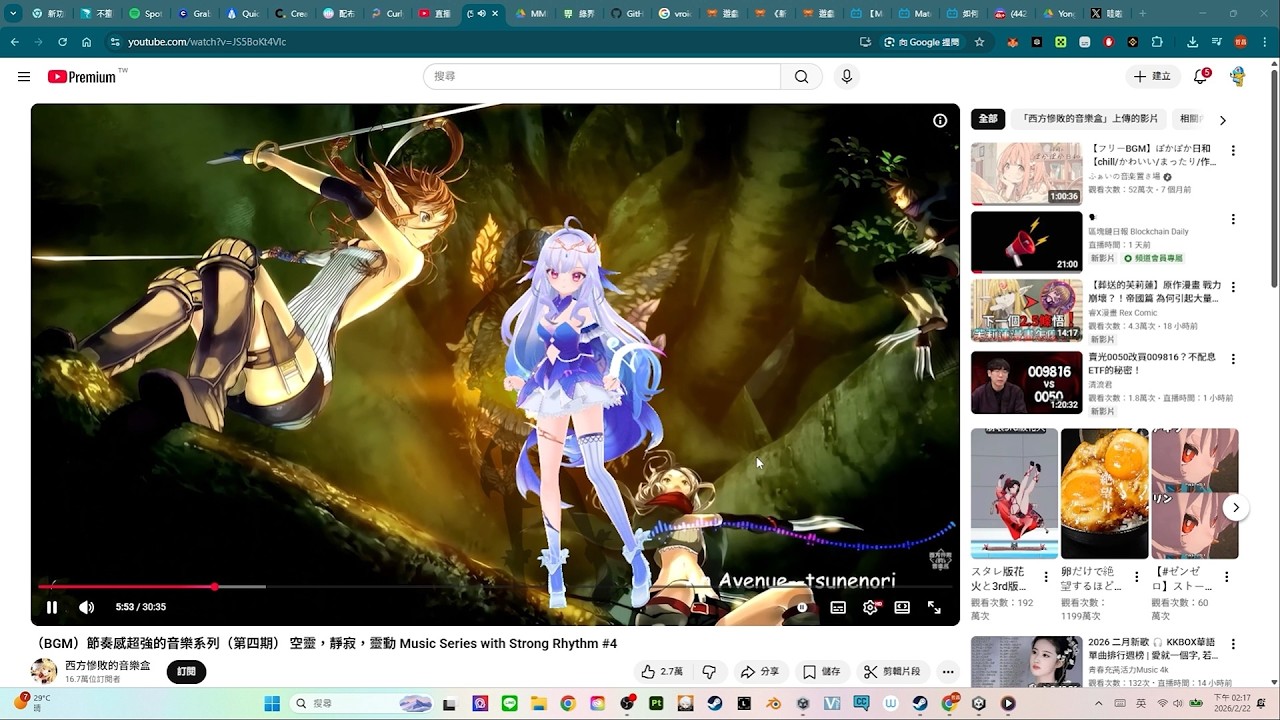Screen dimensions: 1280x720
Task: Enter full screen mode
Action: coord(934,607)
